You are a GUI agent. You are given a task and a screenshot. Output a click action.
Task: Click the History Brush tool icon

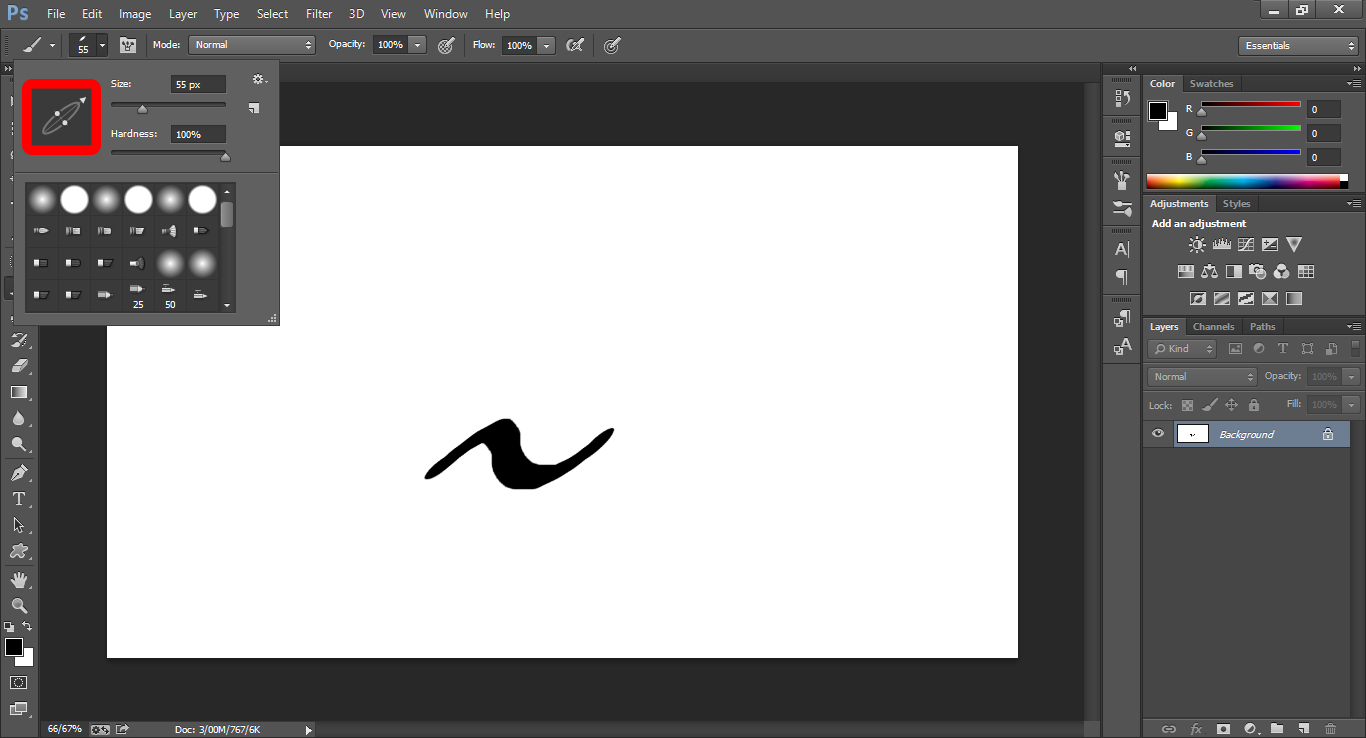pyautogui.click(x=19, y=340)
